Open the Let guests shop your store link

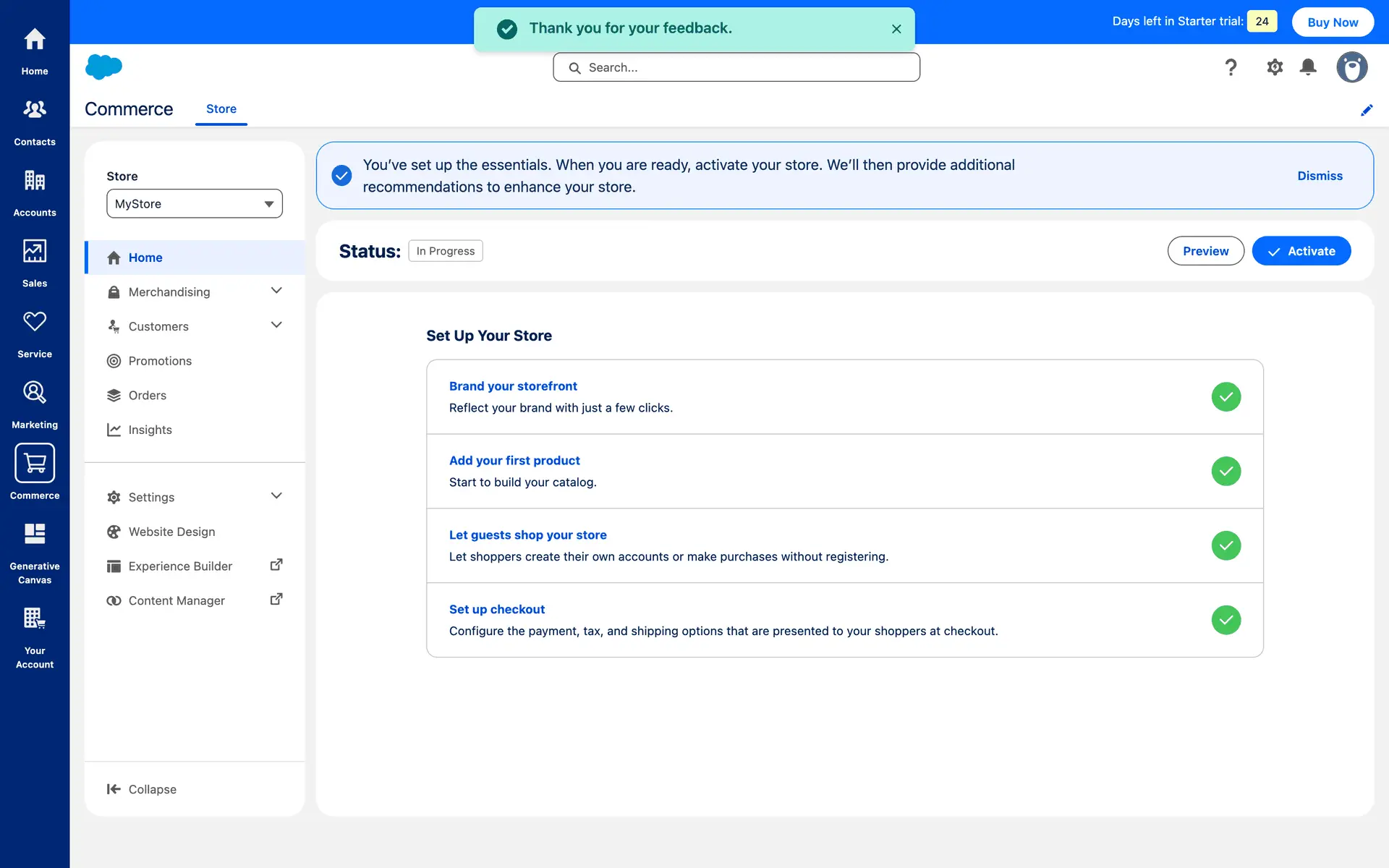pyautogui.click(x=527, y=535)
